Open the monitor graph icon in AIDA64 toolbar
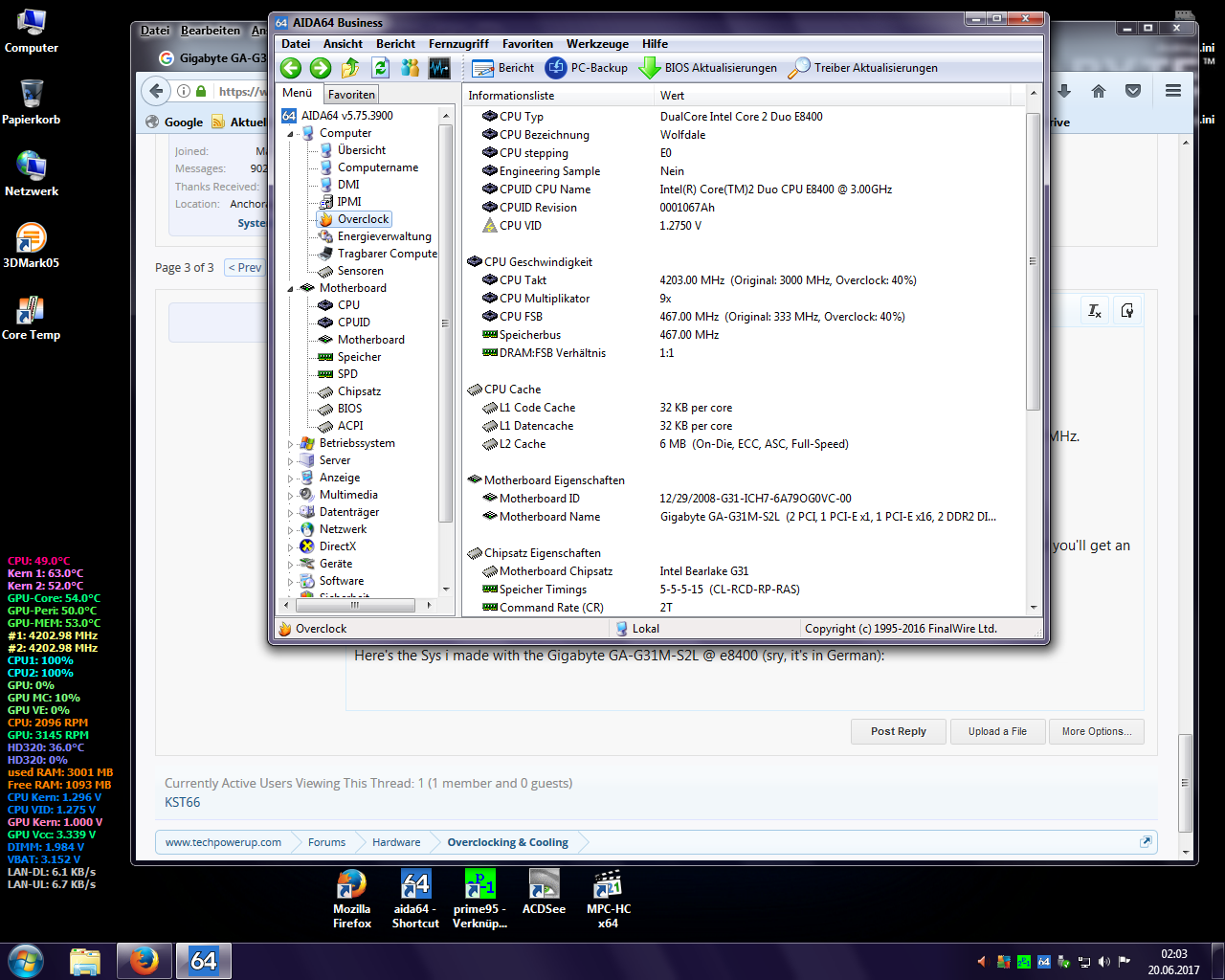The width and height of the screenshot is (1225, 980). (439, 68)
